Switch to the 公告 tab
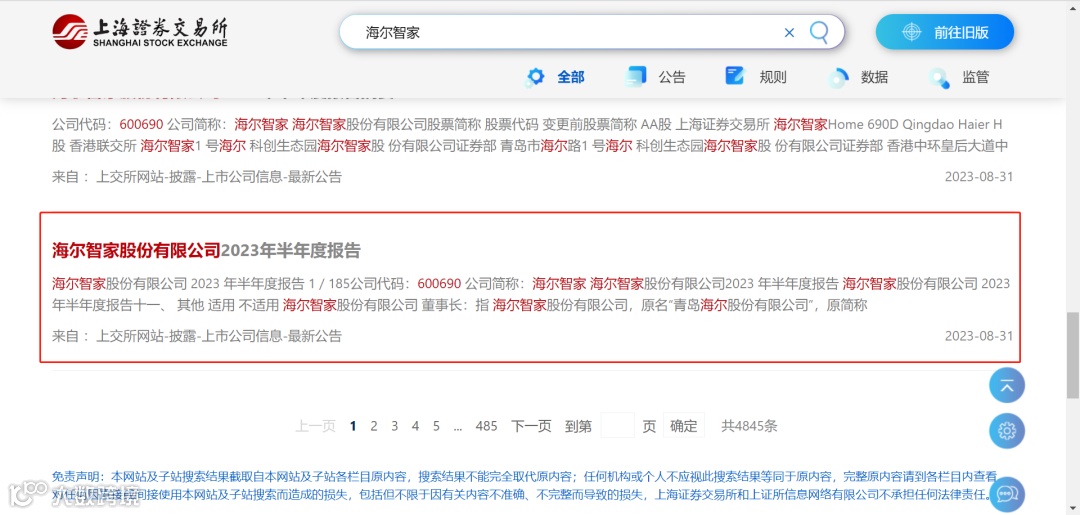 (x=672, y=77)
